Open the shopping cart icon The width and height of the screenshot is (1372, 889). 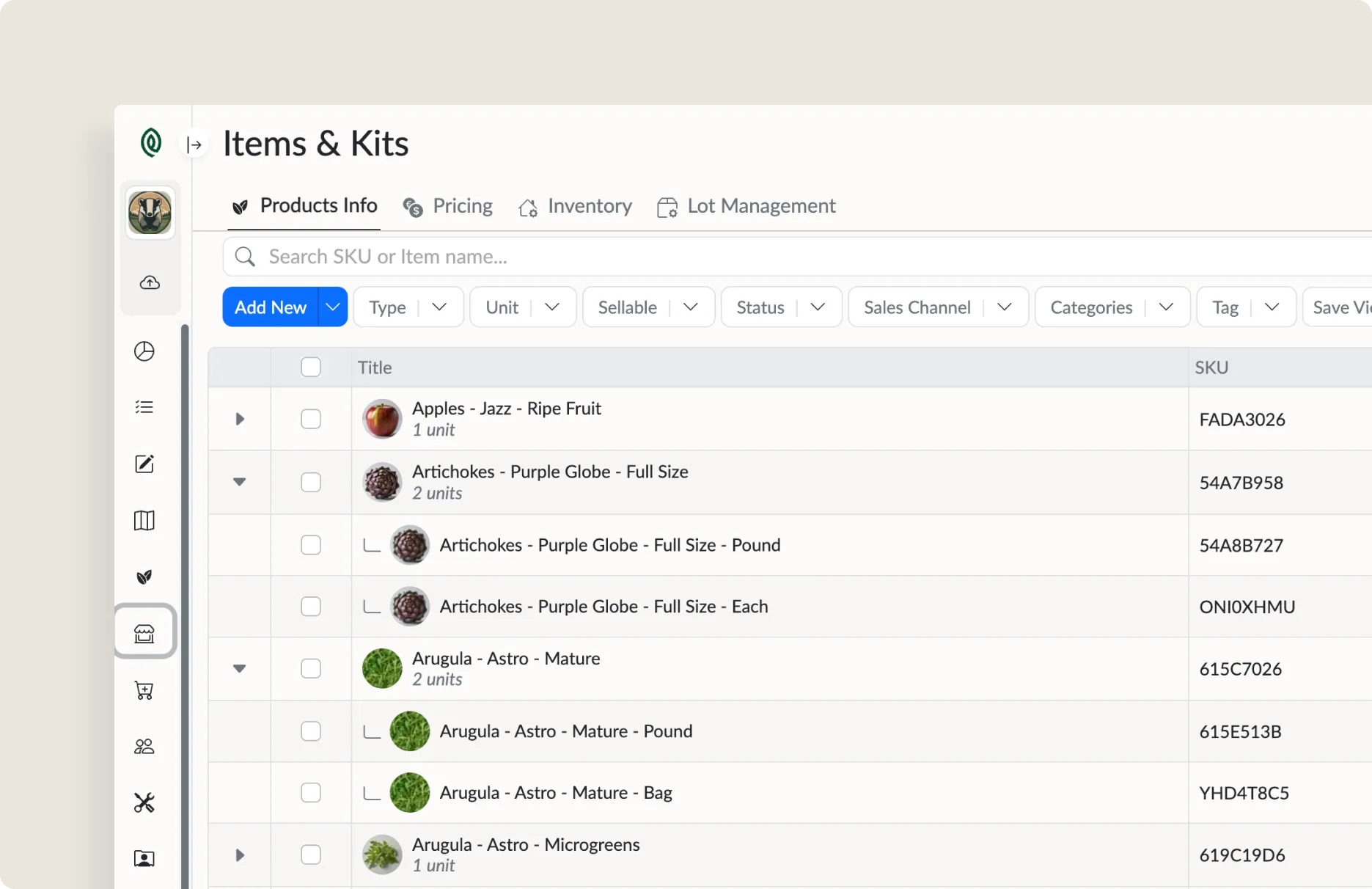(x=144, y=690)
